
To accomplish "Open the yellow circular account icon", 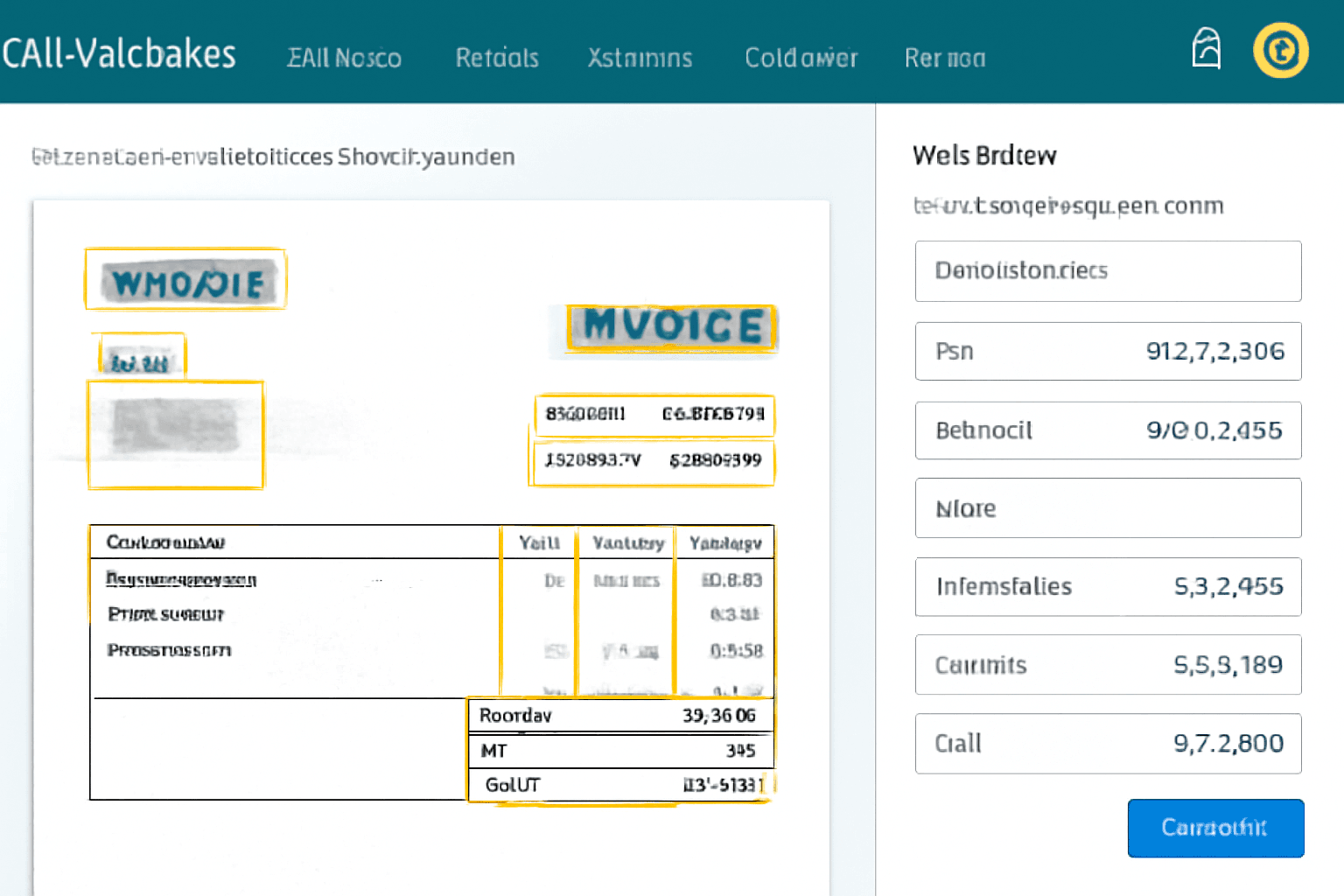I will pyautogui.click(x=1281, y=50).
